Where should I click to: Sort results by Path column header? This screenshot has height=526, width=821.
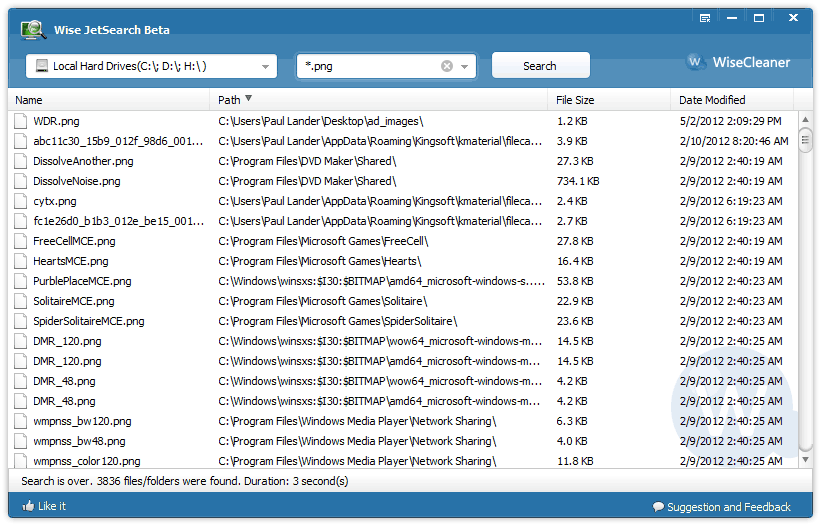[379, 100]
